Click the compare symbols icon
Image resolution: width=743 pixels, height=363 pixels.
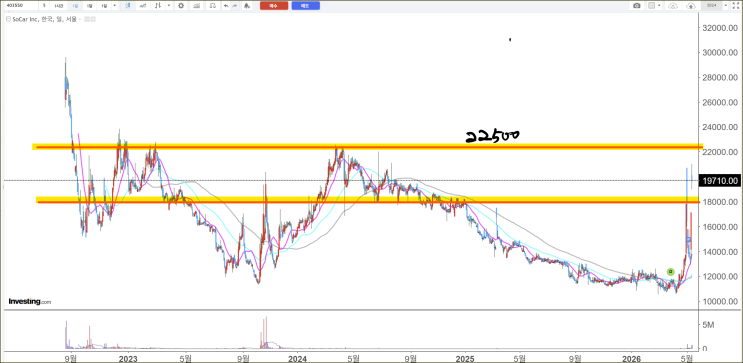click(x=157, y=6)
